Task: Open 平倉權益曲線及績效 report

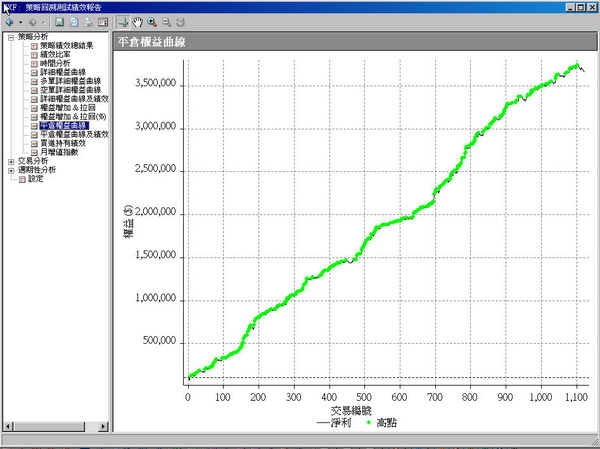Action: (x=74, y=134)
